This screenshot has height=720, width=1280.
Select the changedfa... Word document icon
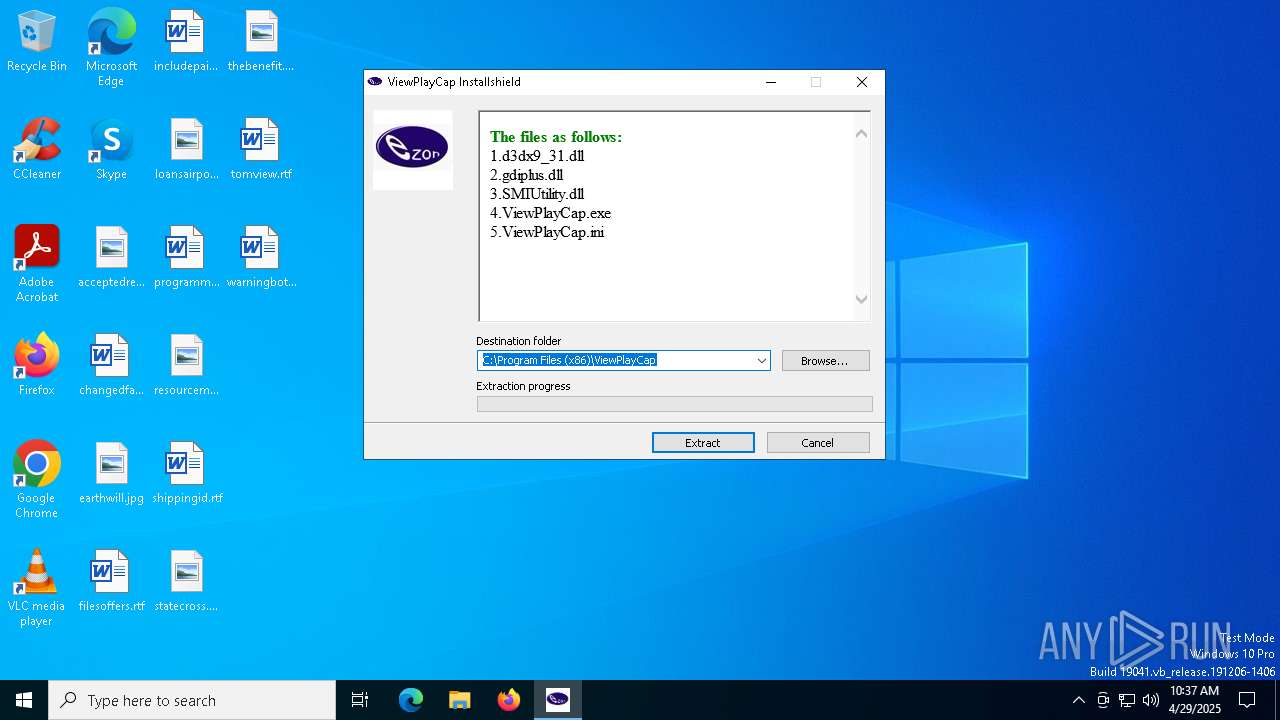point(111,366)
